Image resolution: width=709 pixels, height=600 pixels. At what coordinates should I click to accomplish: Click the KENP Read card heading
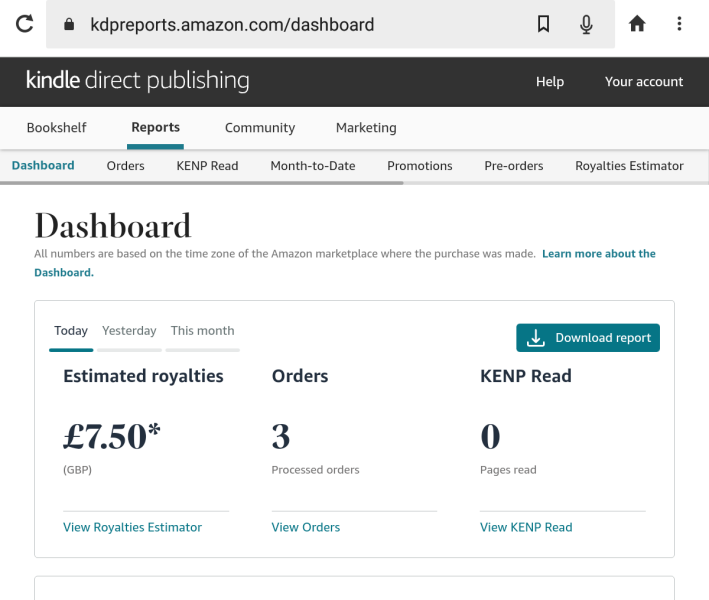click(526, 376)
